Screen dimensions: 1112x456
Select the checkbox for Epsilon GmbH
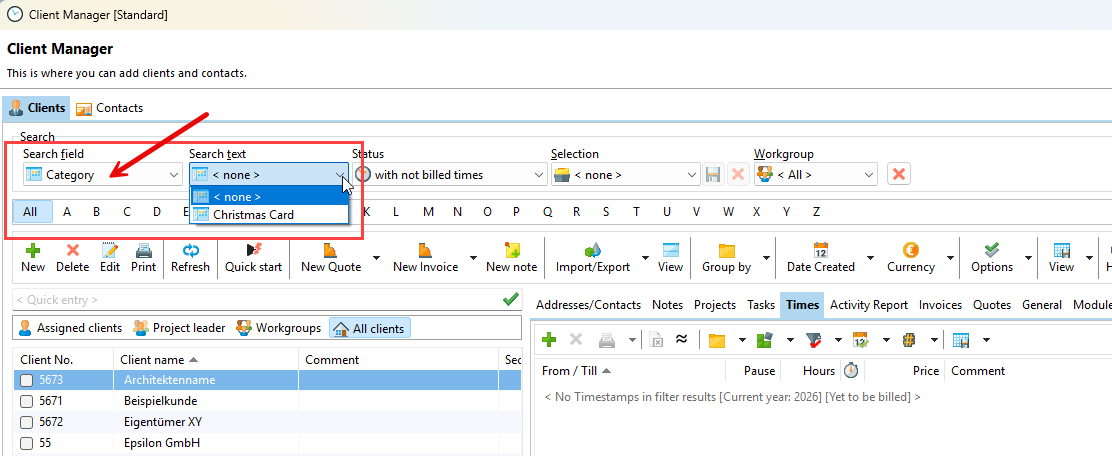[27, 444]
